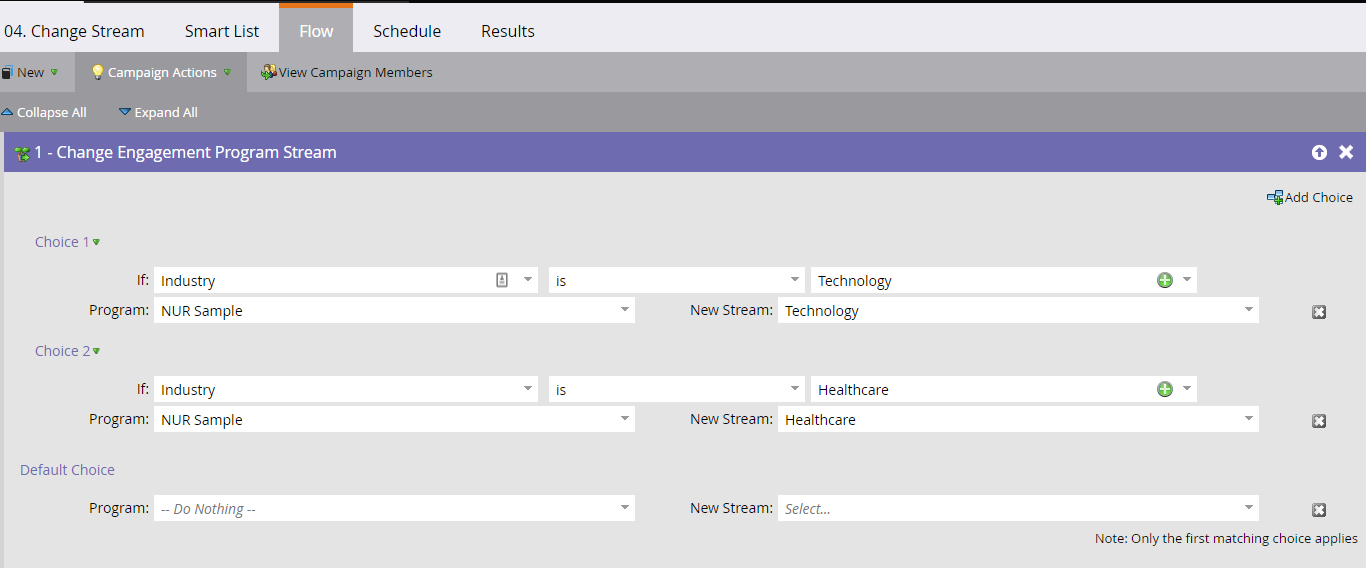Open Choice 1 New Stream Technology dropdown

click(1018, 310)
